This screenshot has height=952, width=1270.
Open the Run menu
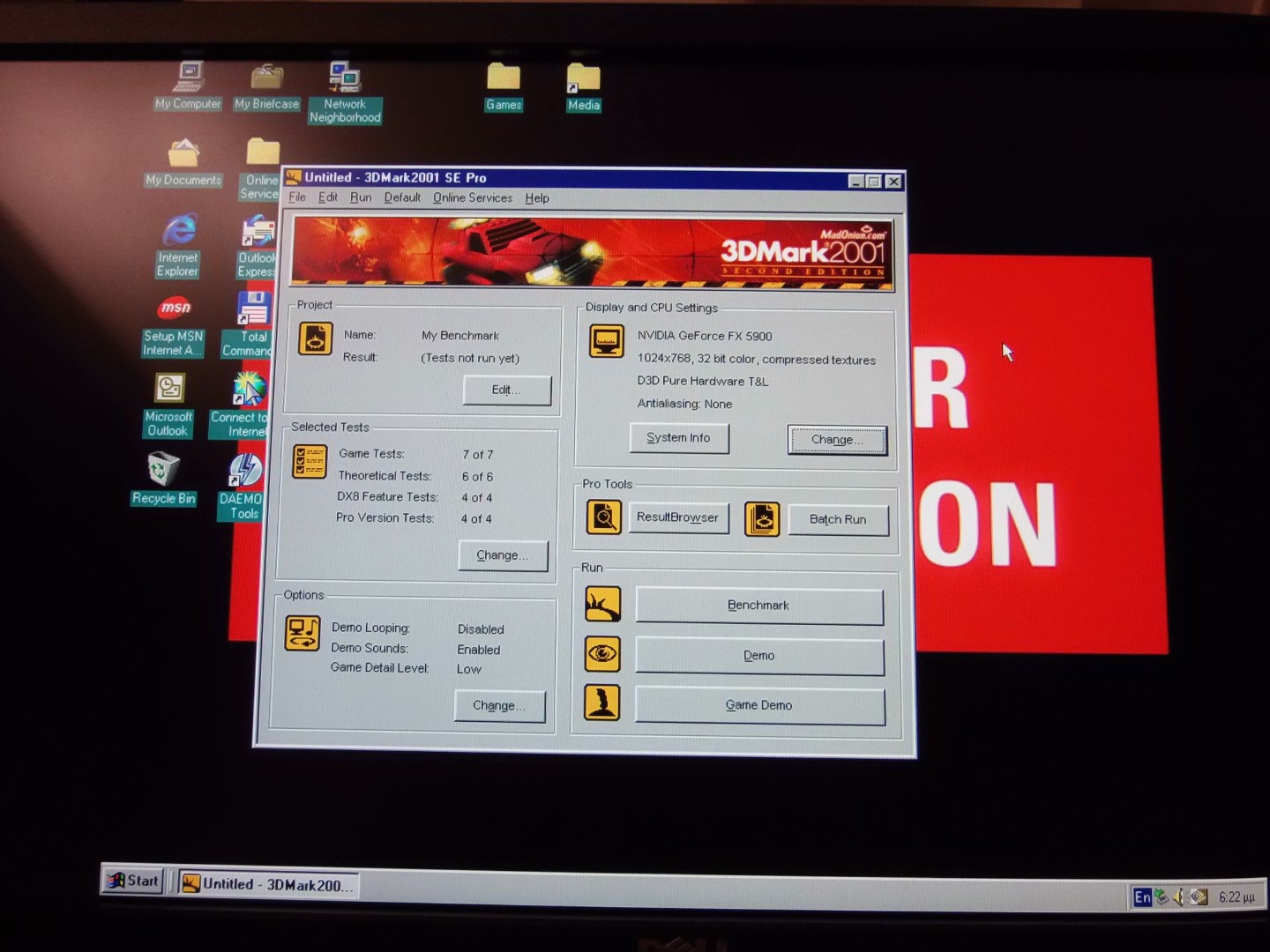point(361,197)
